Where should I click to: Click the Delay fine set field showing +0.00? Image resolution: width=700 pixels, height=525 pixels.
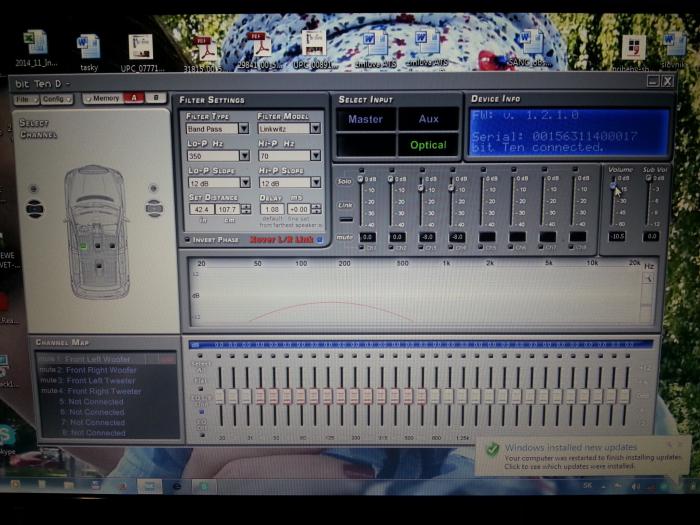point(299,208)
